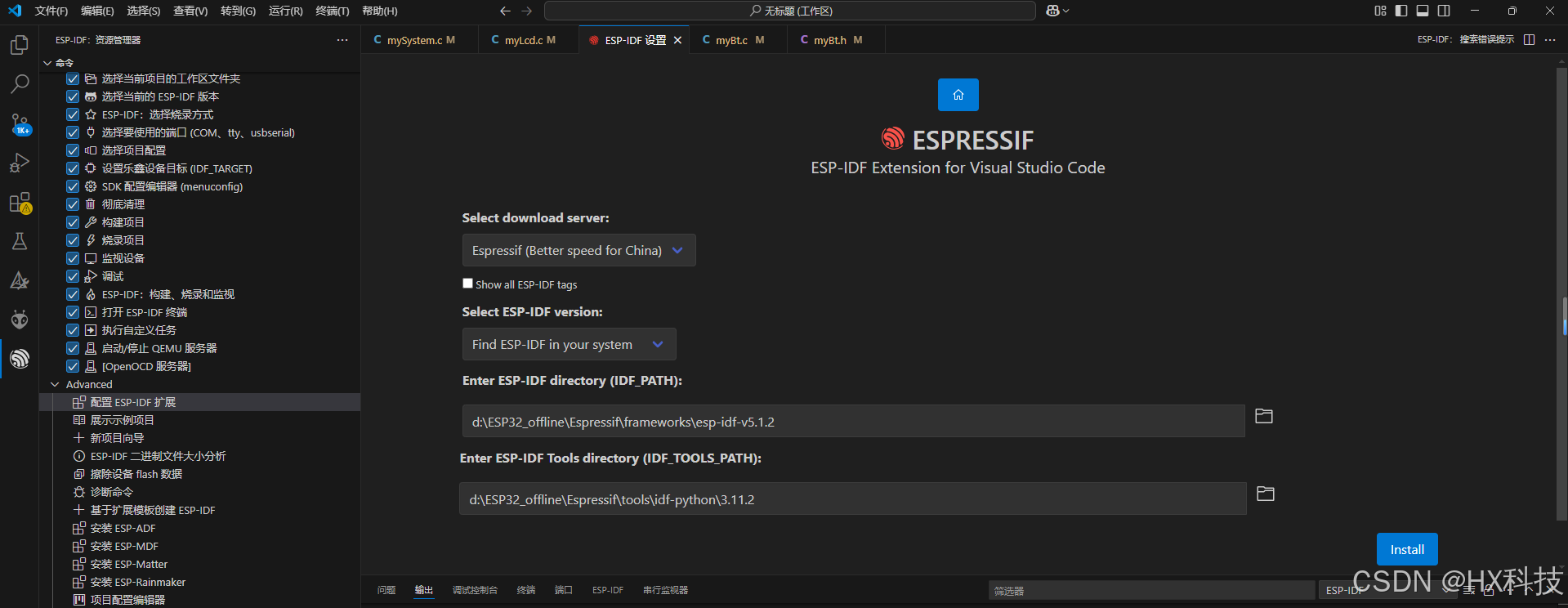
Task: Switch to myLcd.c tab
Action: click(x=523, y=40)
